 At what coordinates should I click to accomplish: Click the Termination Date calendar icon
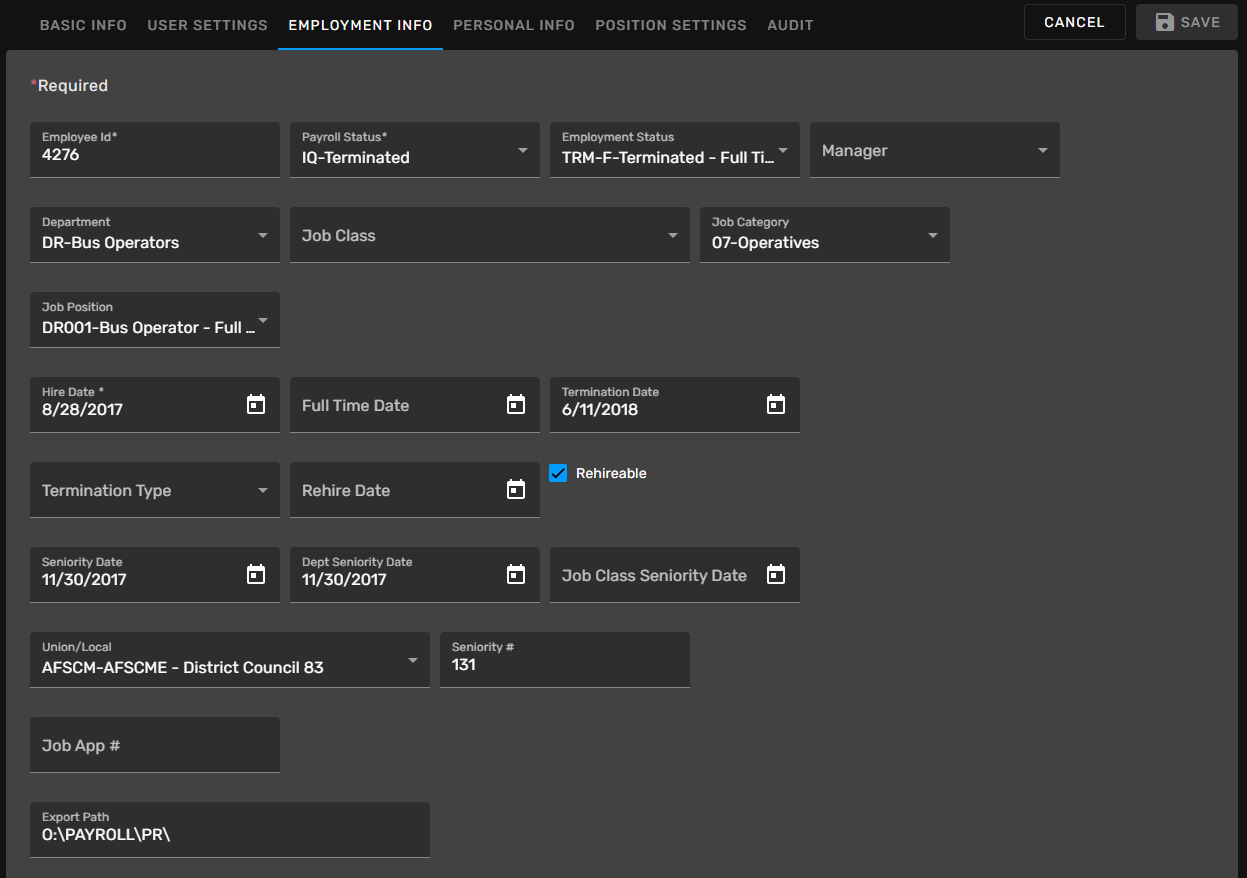tap(776, 405)
